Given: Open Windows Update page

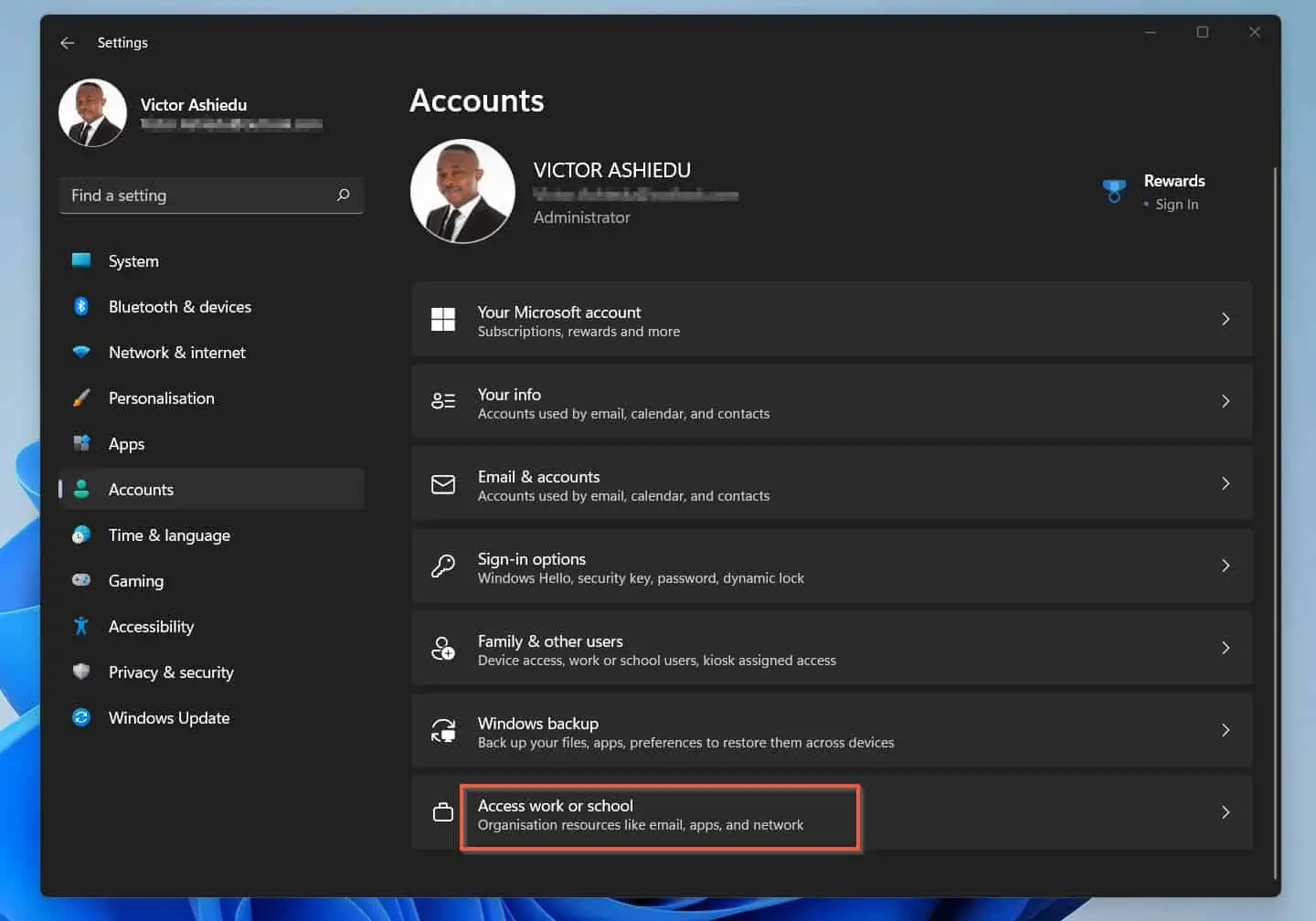Looking at the screenshot, I should click(x=212, y=717).
